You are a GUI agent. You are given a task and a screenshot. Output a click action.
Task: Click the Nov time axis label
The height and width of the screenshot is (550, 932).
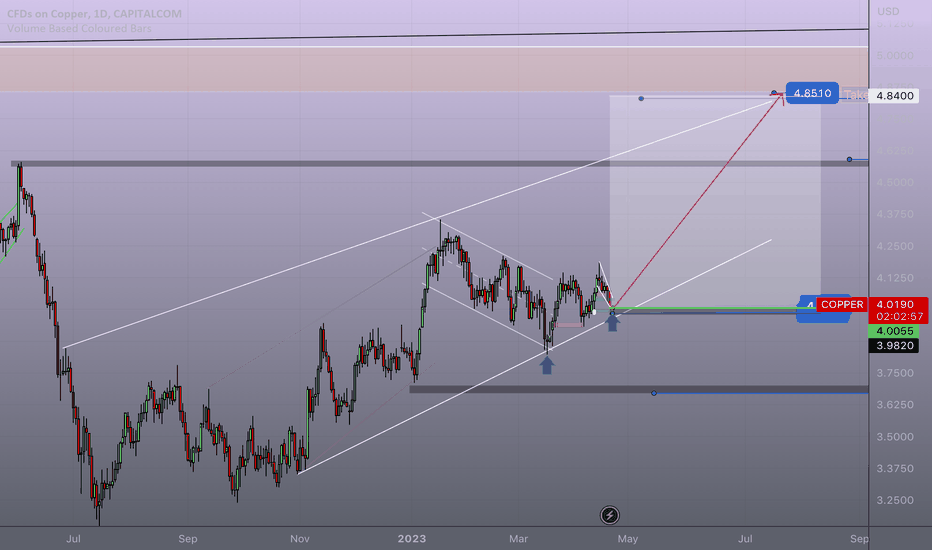300,539
